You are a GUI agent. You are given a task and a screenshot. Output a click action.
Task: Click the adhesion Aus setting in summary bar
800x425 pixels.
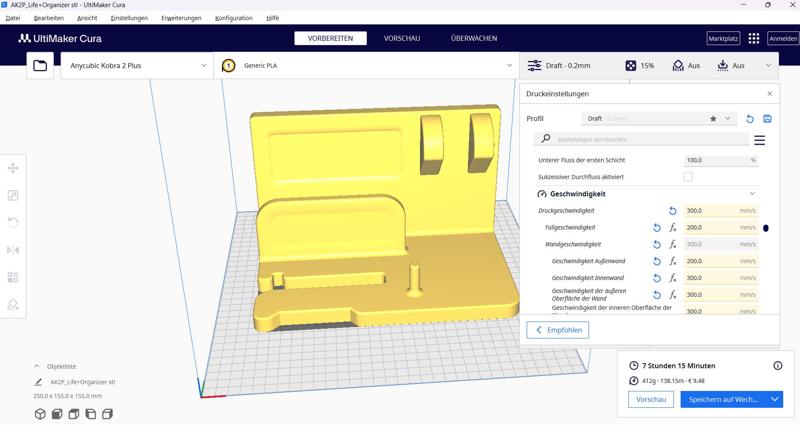[731, 66]
